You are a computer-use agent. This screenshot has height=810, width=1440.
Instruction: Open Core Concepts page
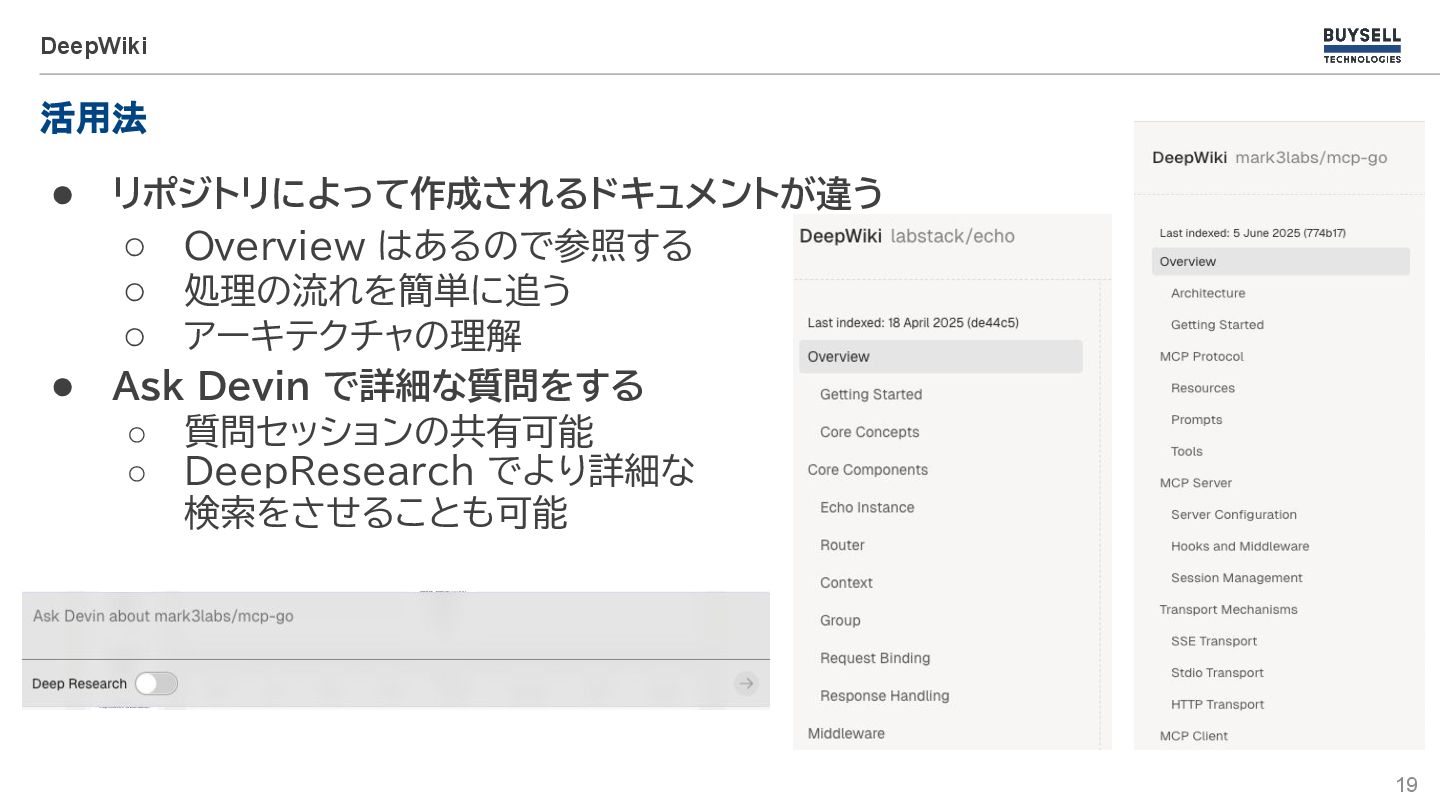click(x=869, y=432)
